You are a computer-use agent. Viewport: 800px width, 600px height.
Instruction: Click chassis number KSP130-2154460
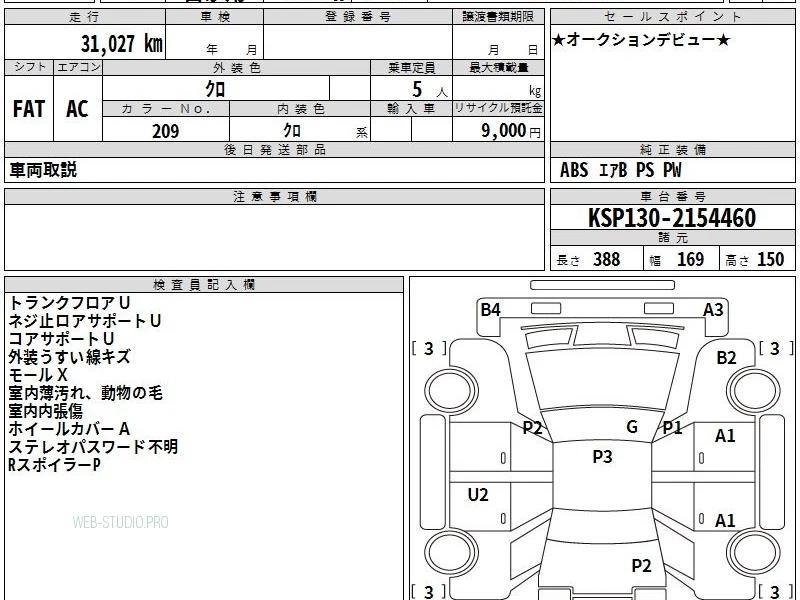[672, 218]
